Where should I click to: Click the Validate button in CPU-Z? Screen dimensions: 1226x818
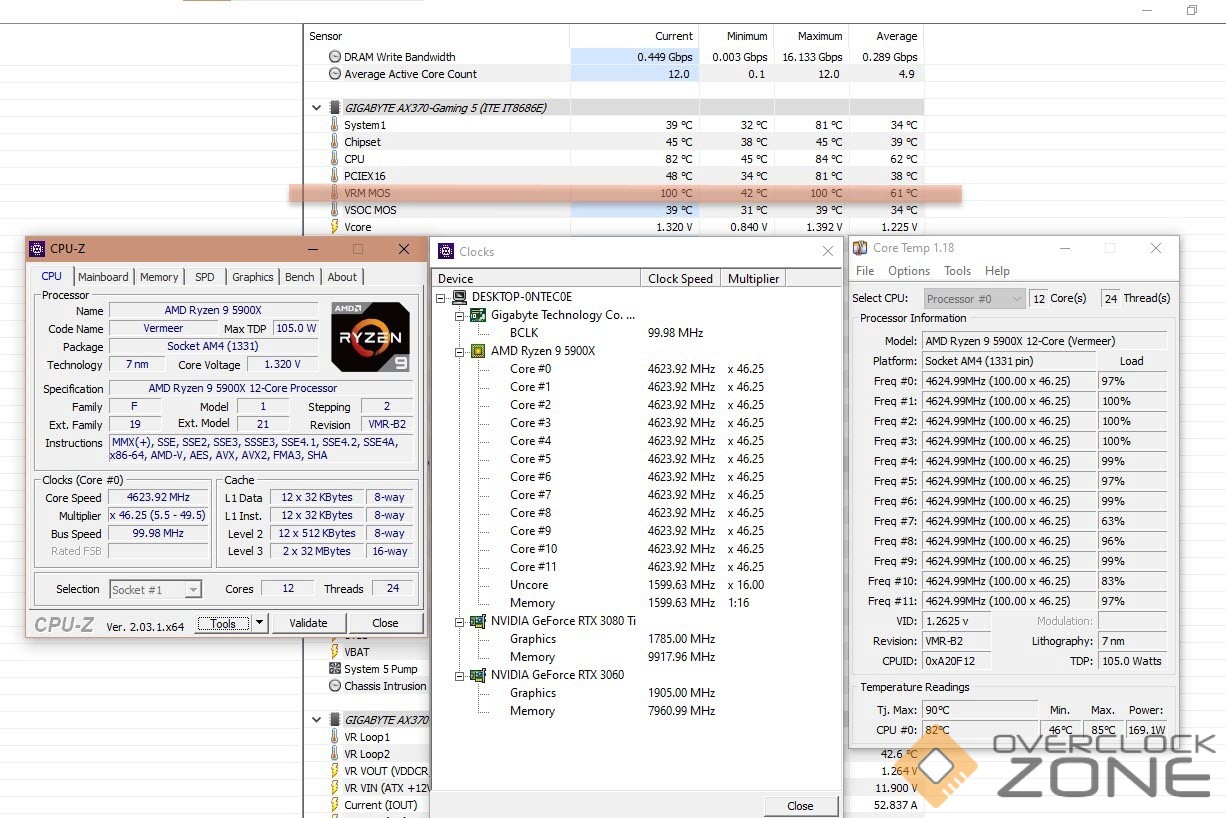308,623
